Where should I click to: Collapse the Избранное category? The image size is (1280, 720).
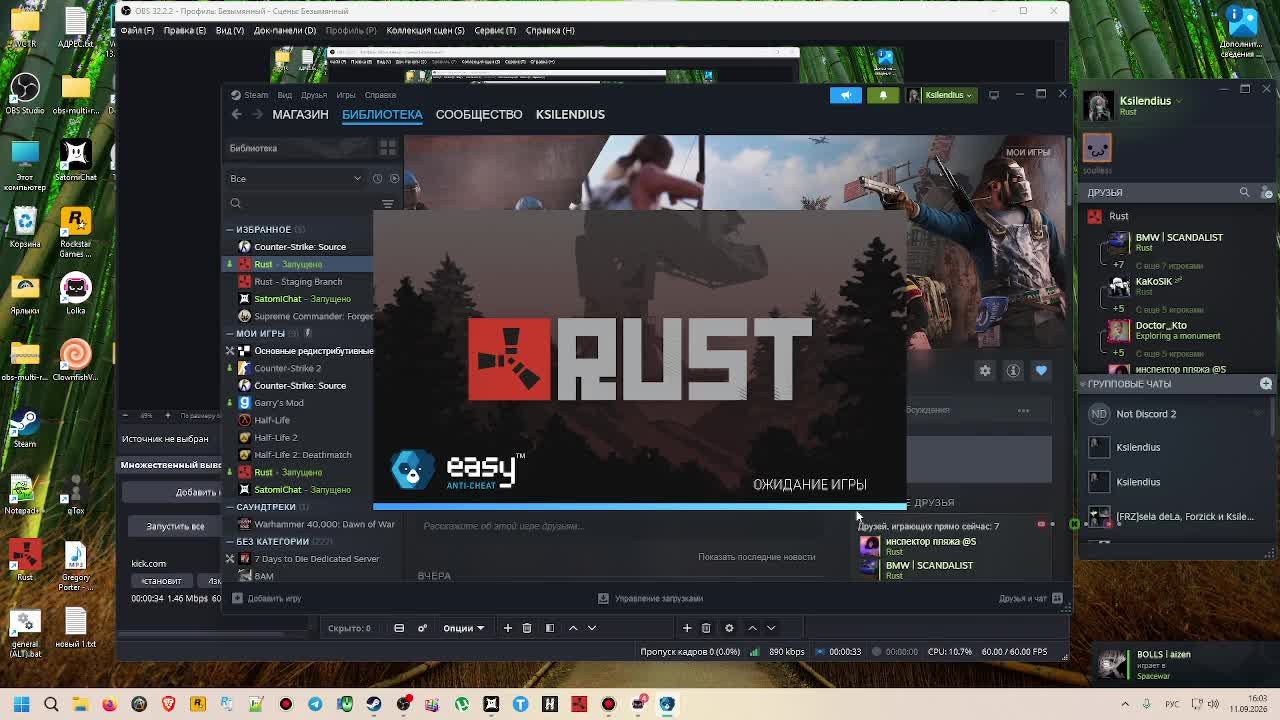coord(229,229)
